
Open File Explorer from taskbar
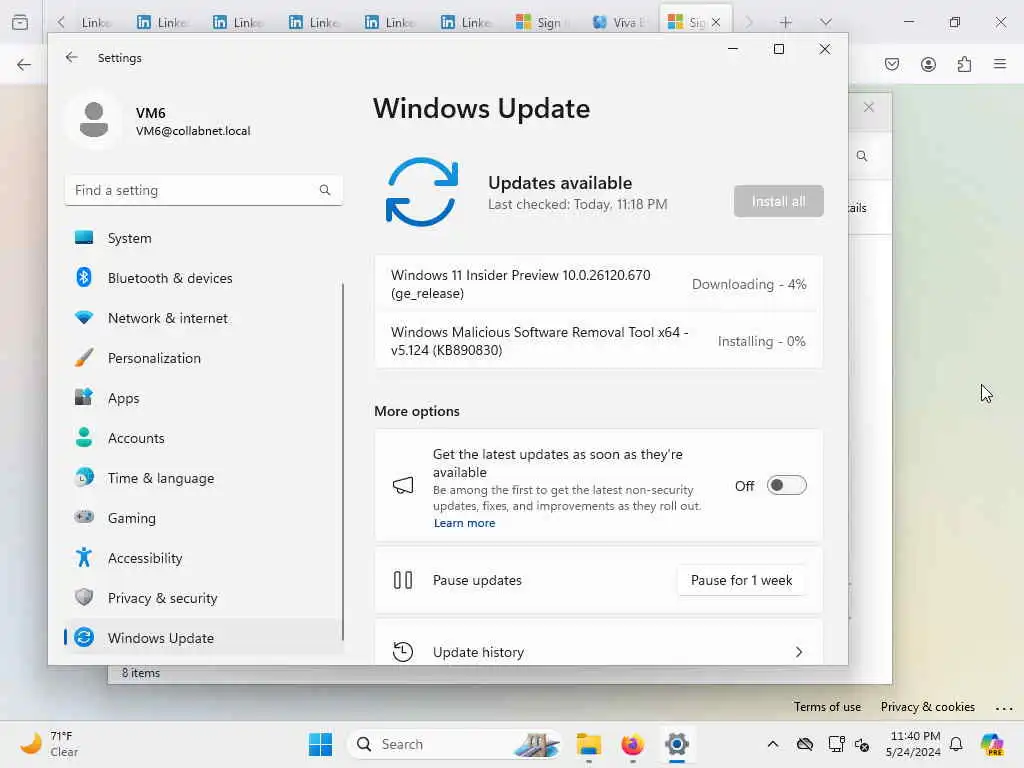click(x=588, y=744)
